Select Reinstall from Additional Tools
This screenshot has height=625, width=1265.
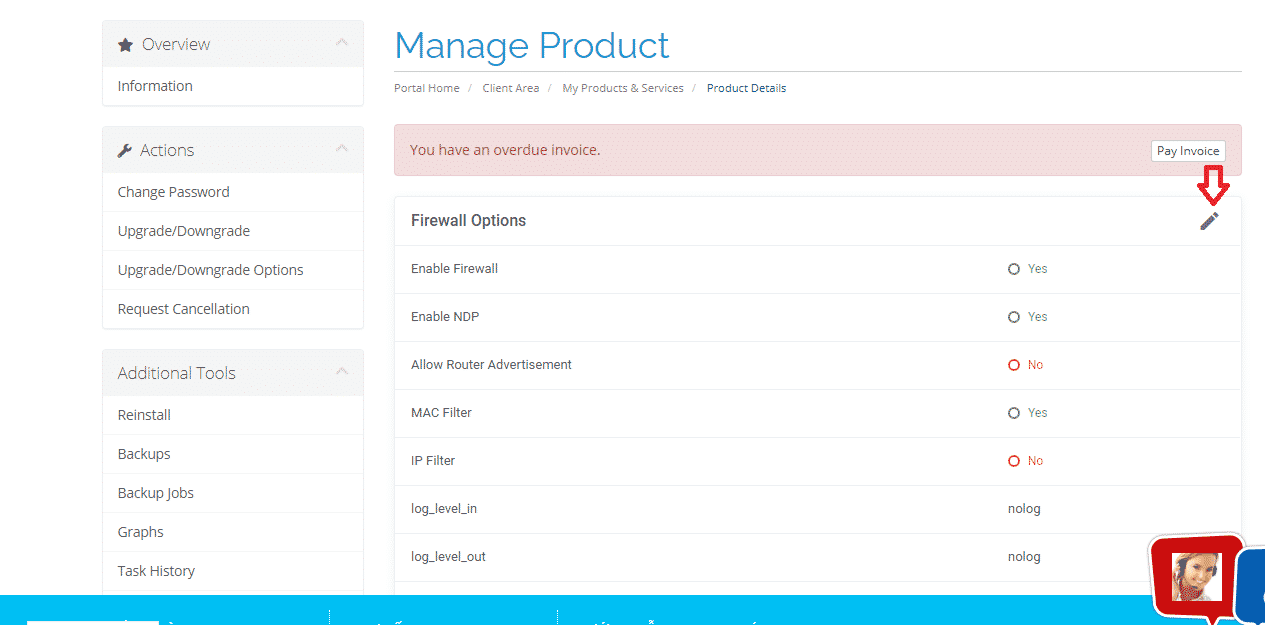coord(144,415)
